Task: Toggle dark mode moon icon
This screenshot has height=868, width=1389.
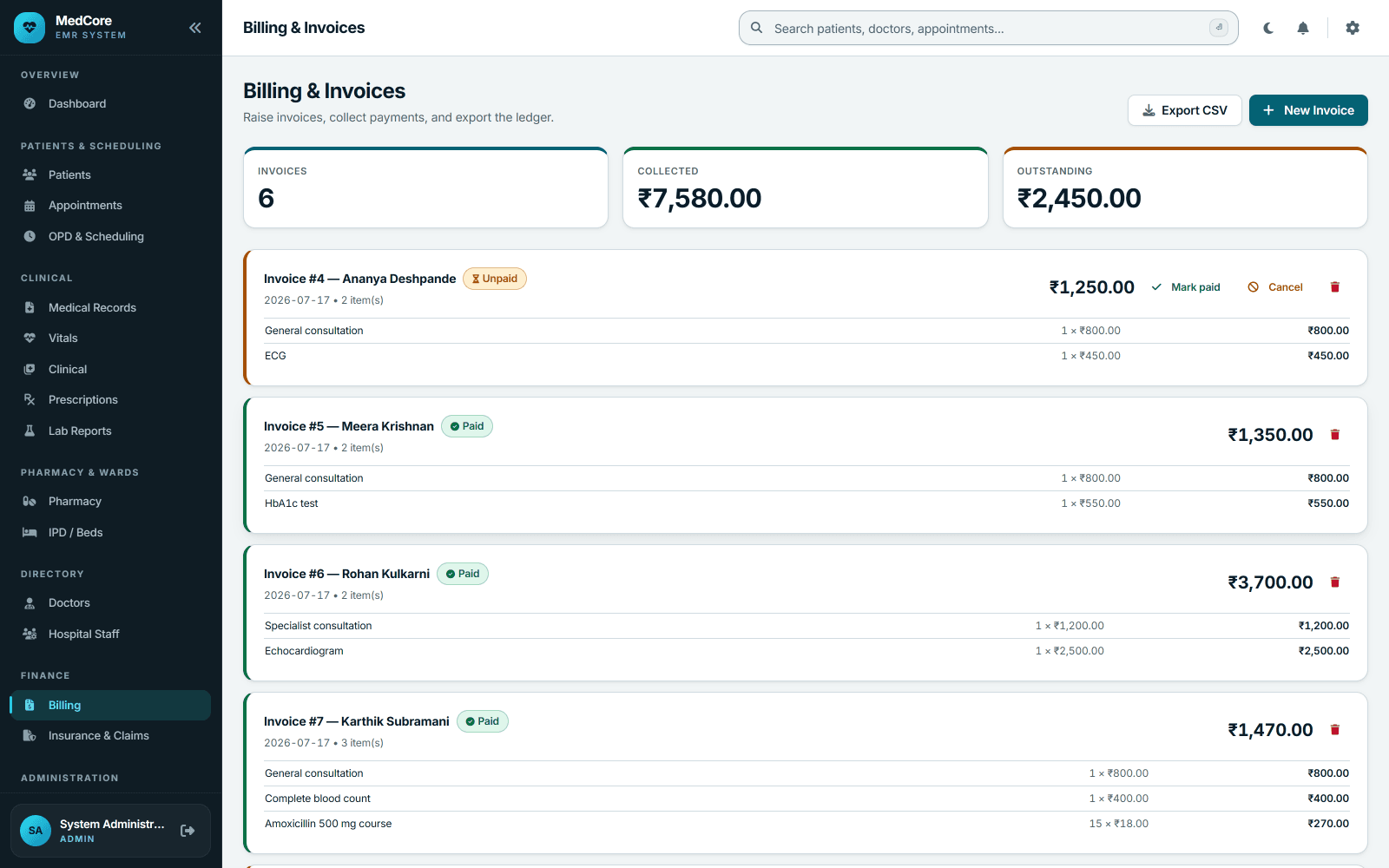Action: point(1268,28)
